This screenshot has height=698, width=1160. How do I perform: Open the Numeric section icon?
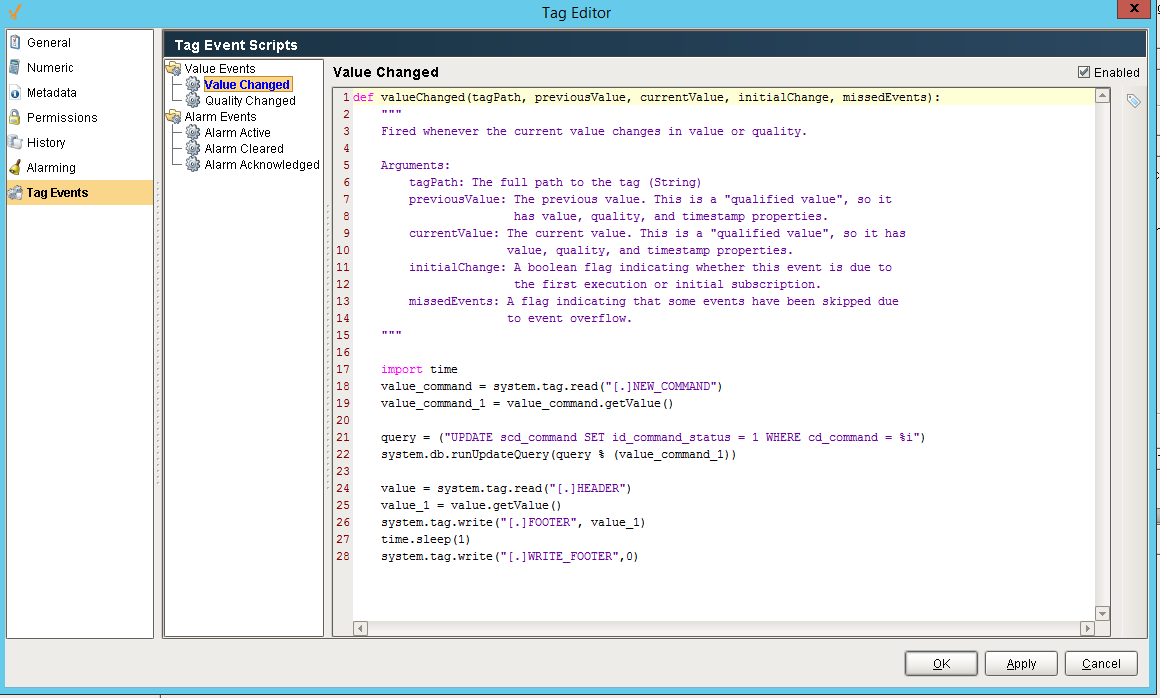[15, 67]
